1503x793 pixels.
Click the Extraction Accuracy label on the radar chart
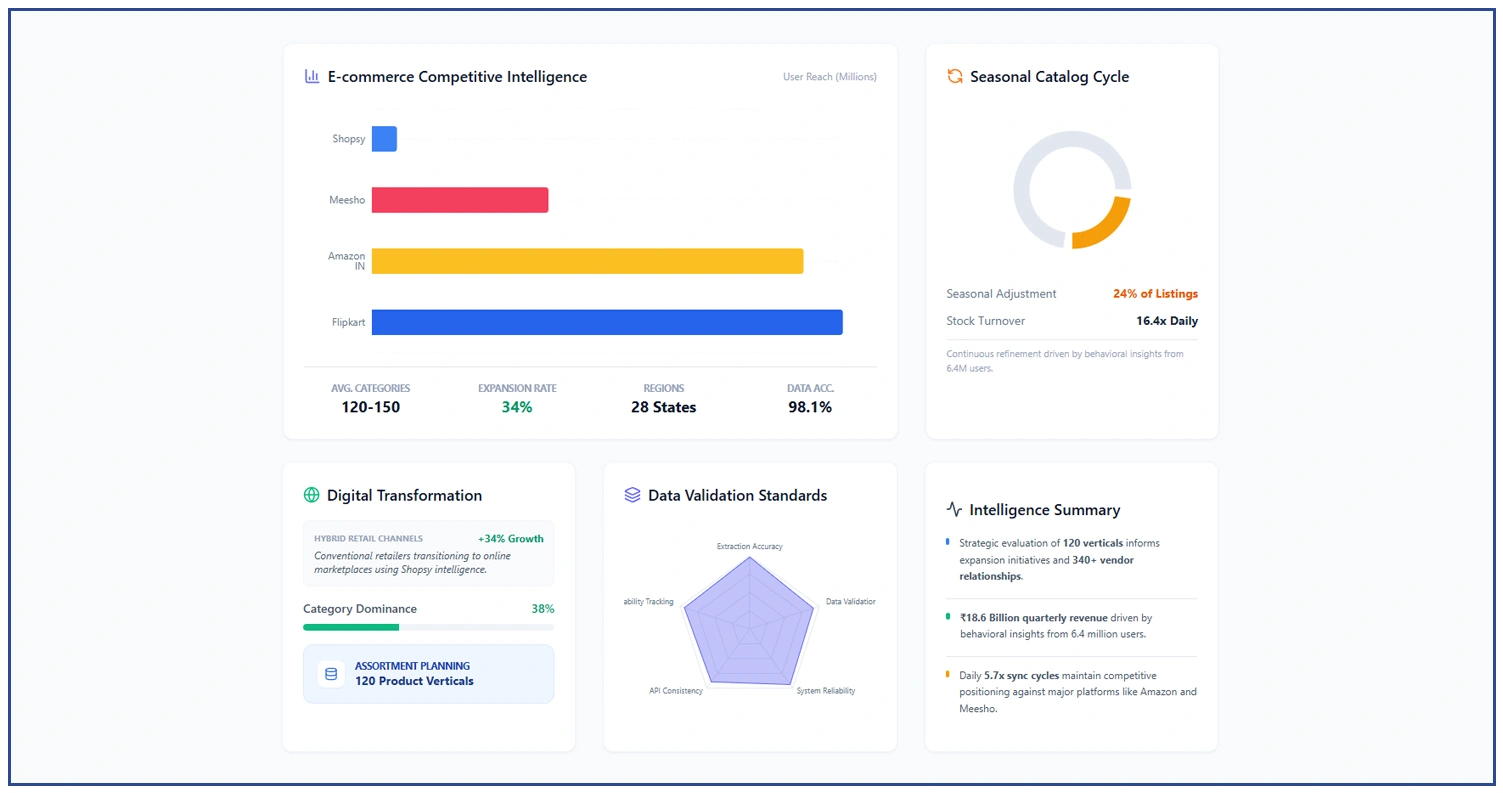[749, 546]
